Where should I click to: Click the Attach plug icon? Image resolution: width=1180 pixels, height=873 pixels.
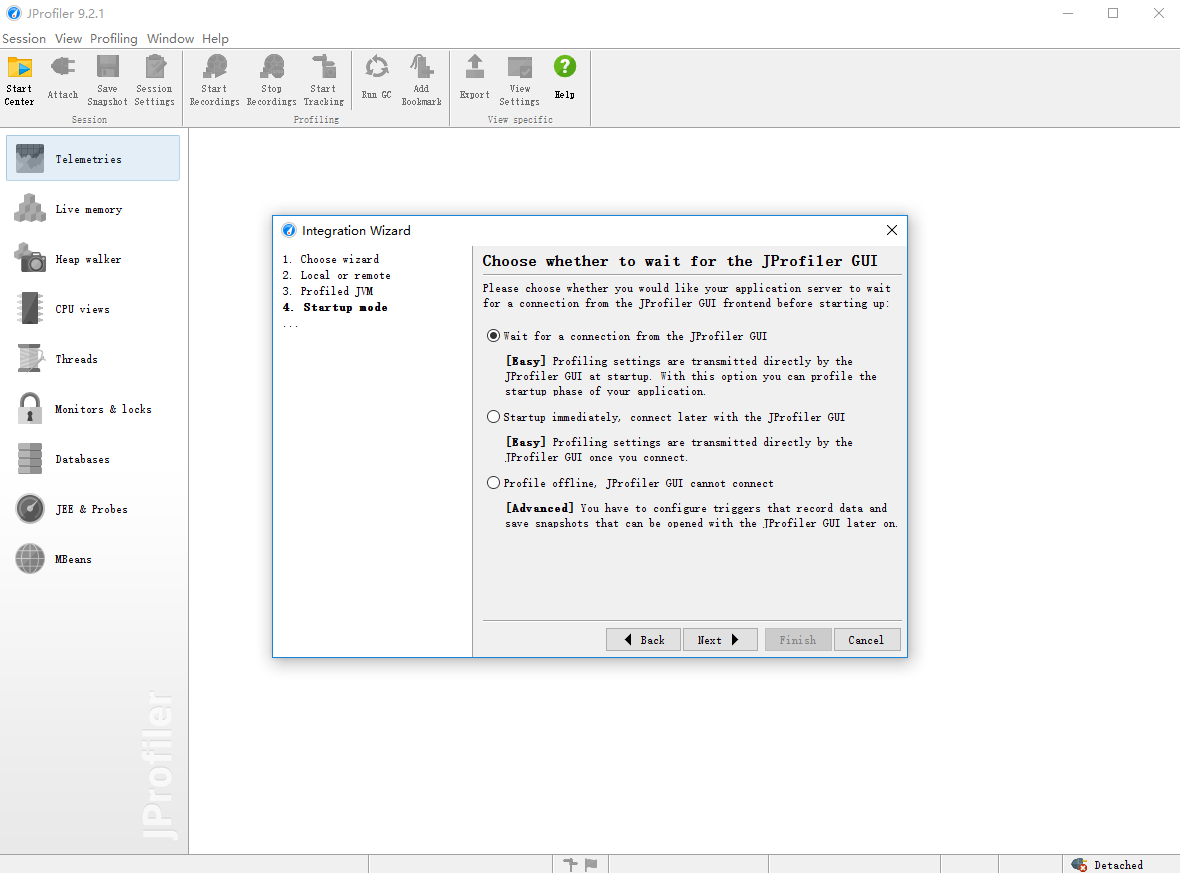(62, 67)
